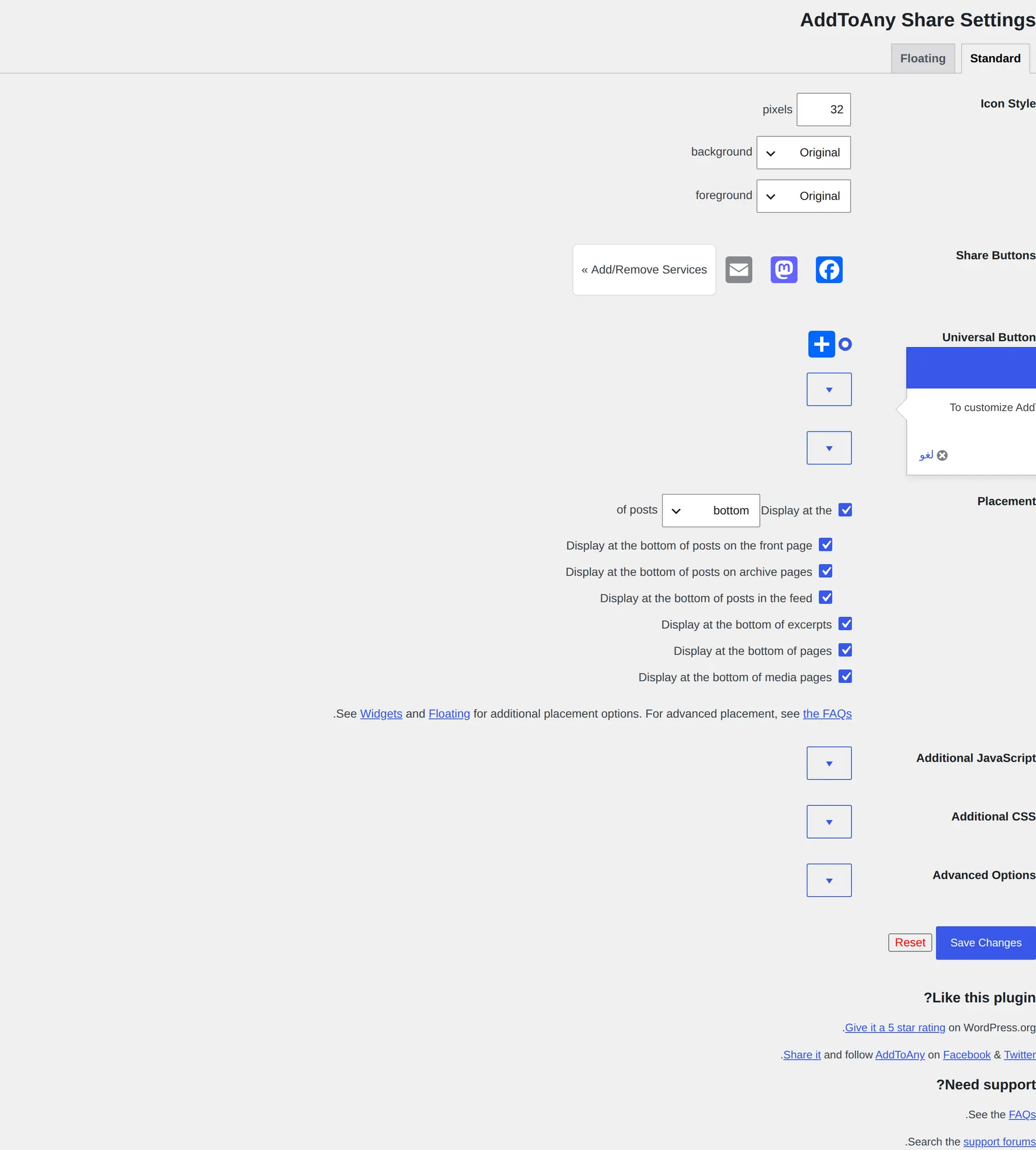Image resolution: width=1036 pixels, height=1150 pixels.
Task: Open 'the FAQs' advanced placement link
Action: coord(827,714)
